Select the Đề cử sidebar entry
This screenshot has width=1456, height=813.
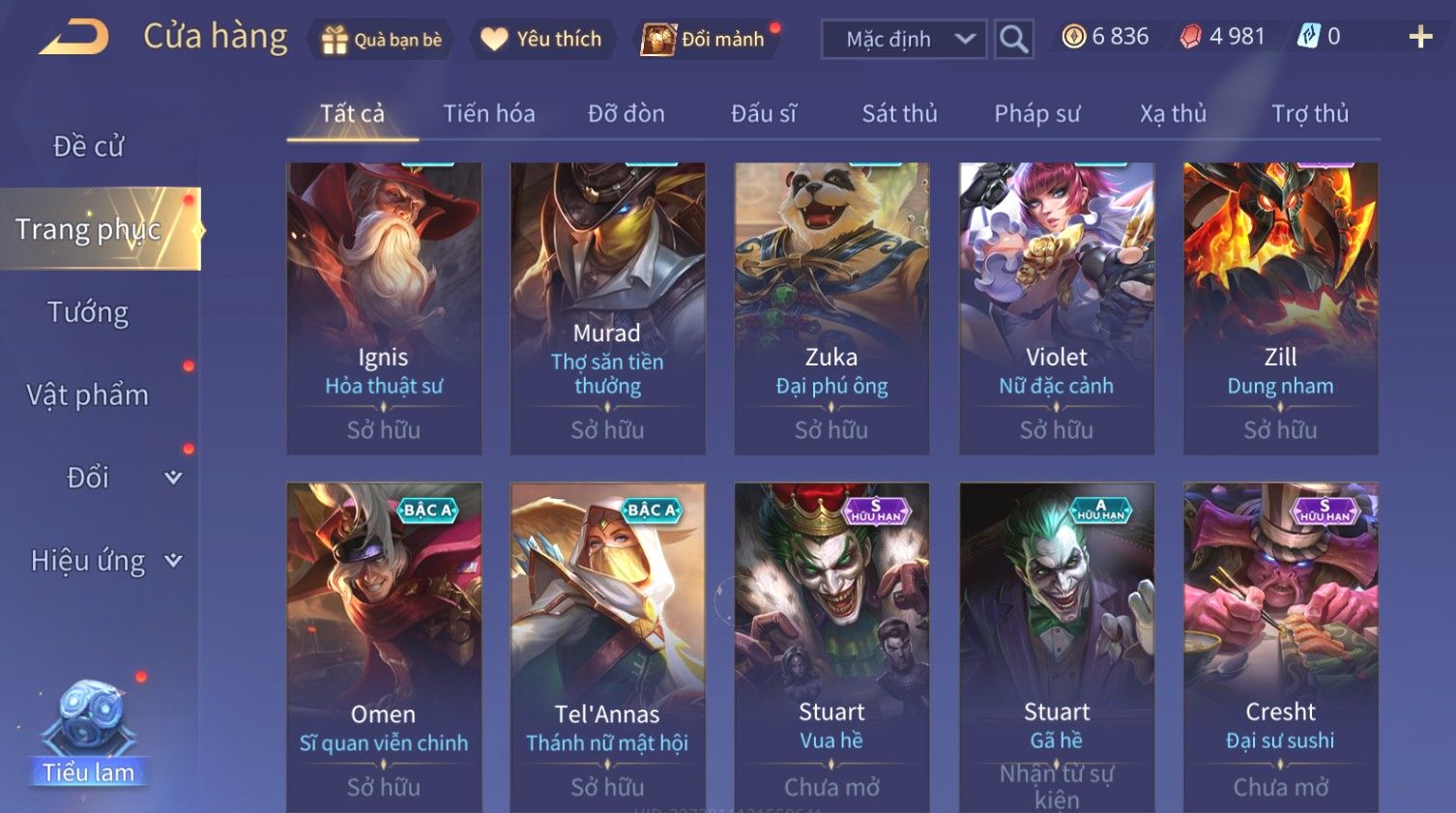88,146
